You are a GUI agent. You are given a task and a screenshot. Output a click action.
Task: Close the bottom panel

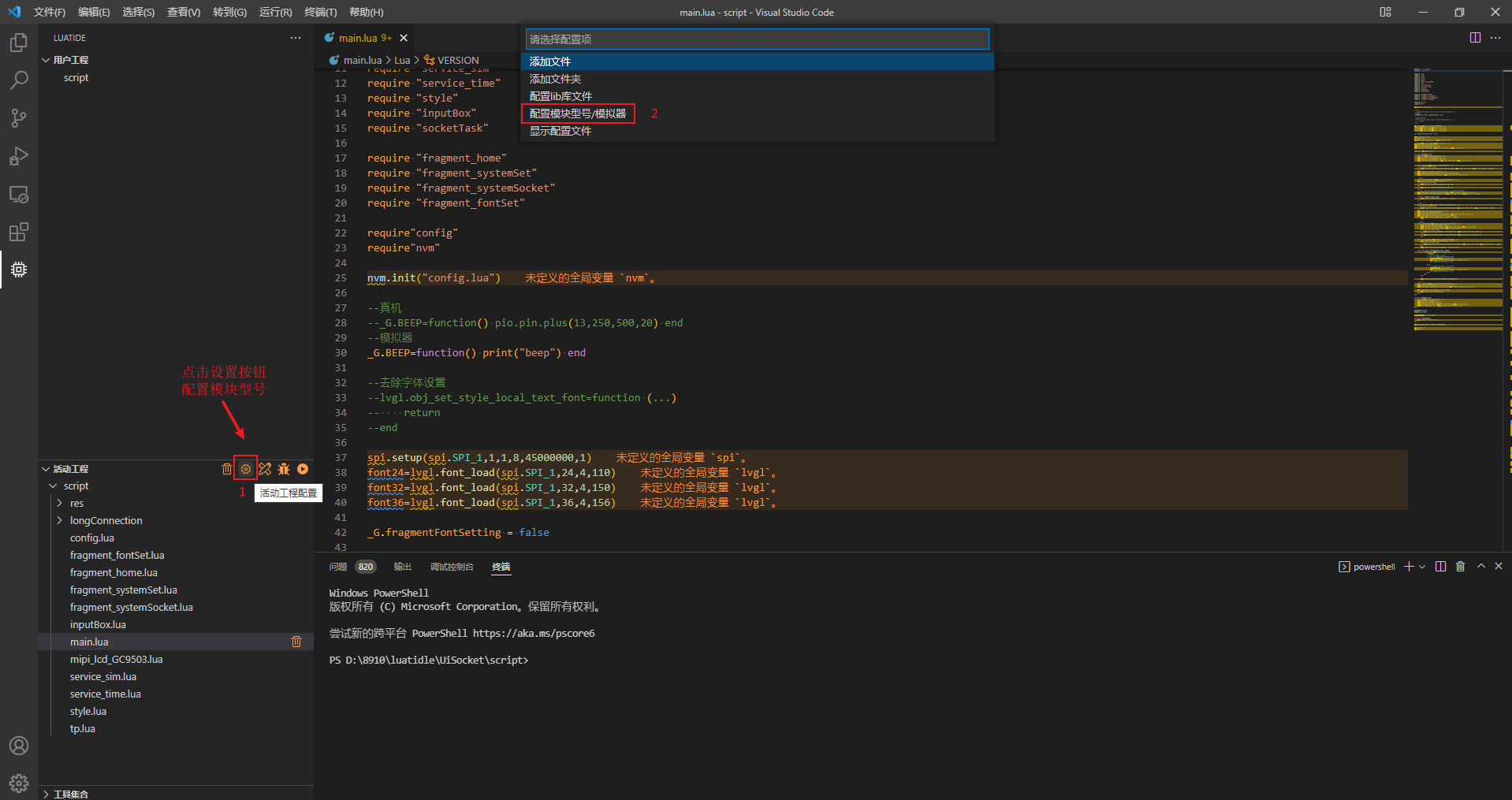1499,567
